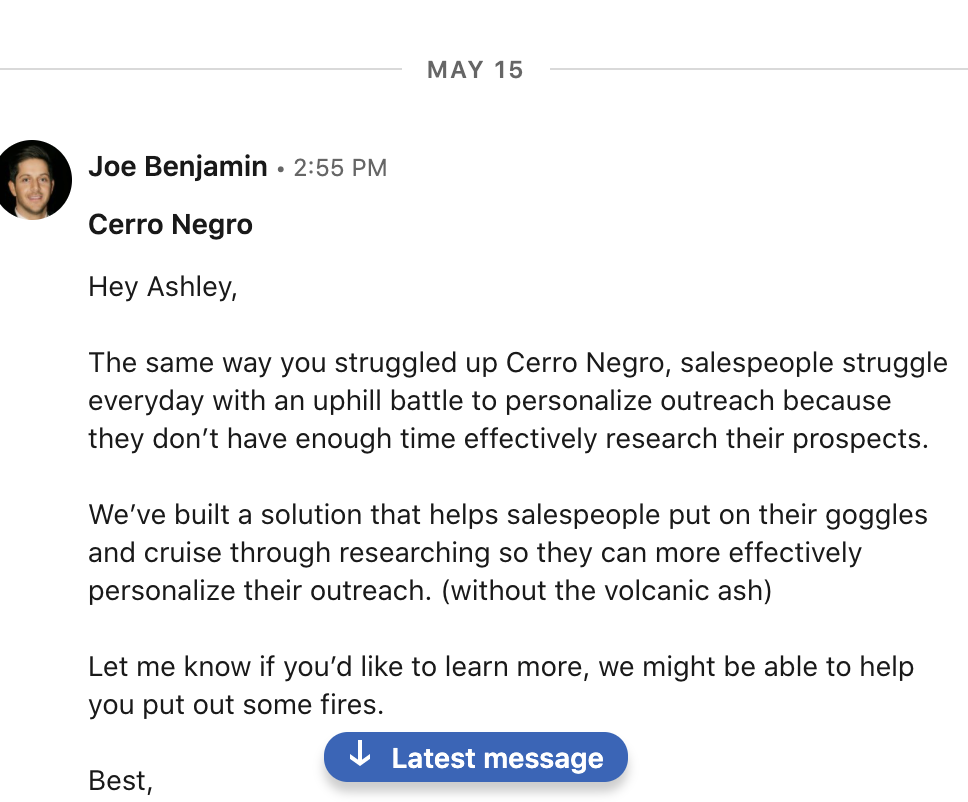Click the MAY 15 date divider
The image size is (968, 802).
click(x=475, y=70)
